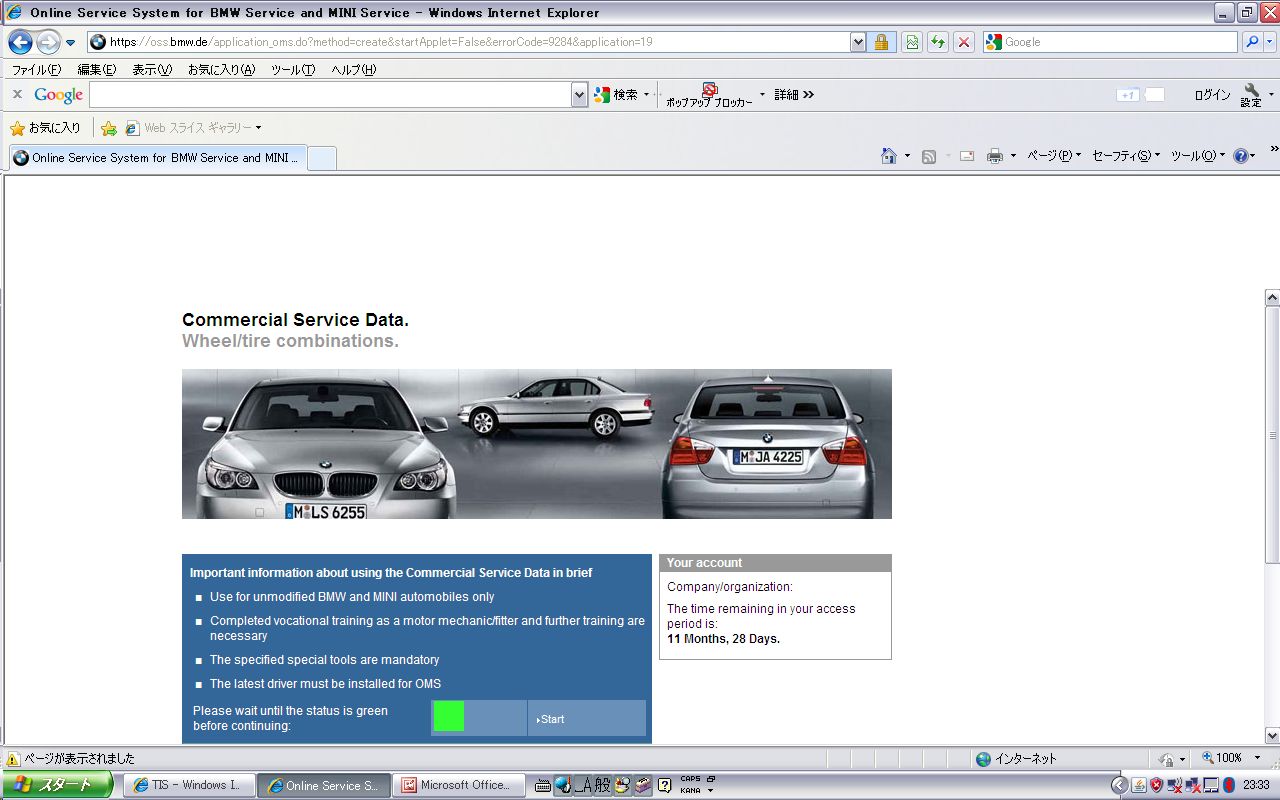The height and width of the screenshot is (800, 1280).
Task: Switch to the TIS - Windows taskbar window
Action: tap(188, 785)
